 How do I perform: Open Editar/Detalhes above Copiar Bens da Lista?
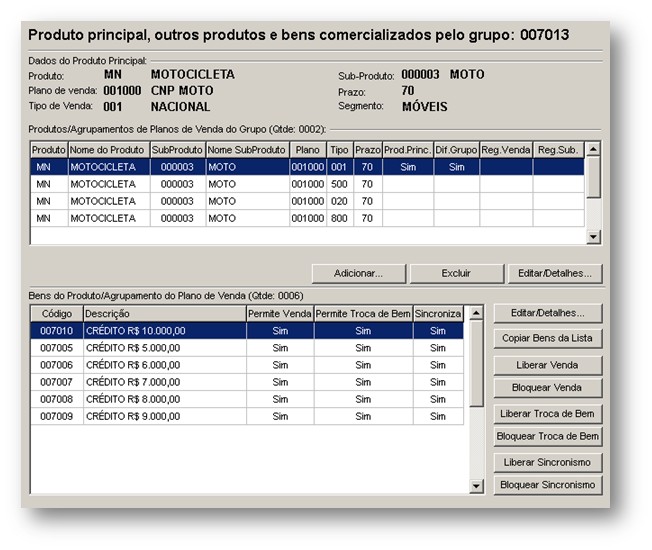[x=548, y=313]
